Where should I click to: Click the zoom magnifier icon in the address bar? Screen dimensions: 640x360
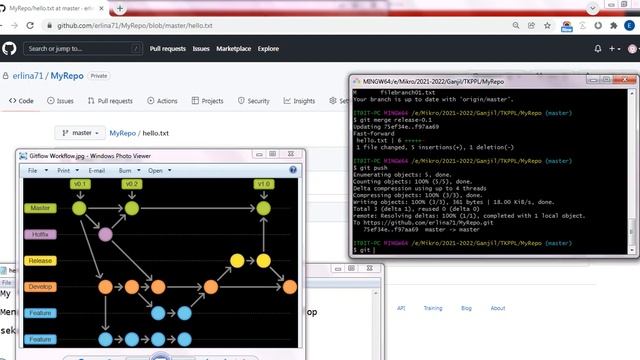point(516,25)
